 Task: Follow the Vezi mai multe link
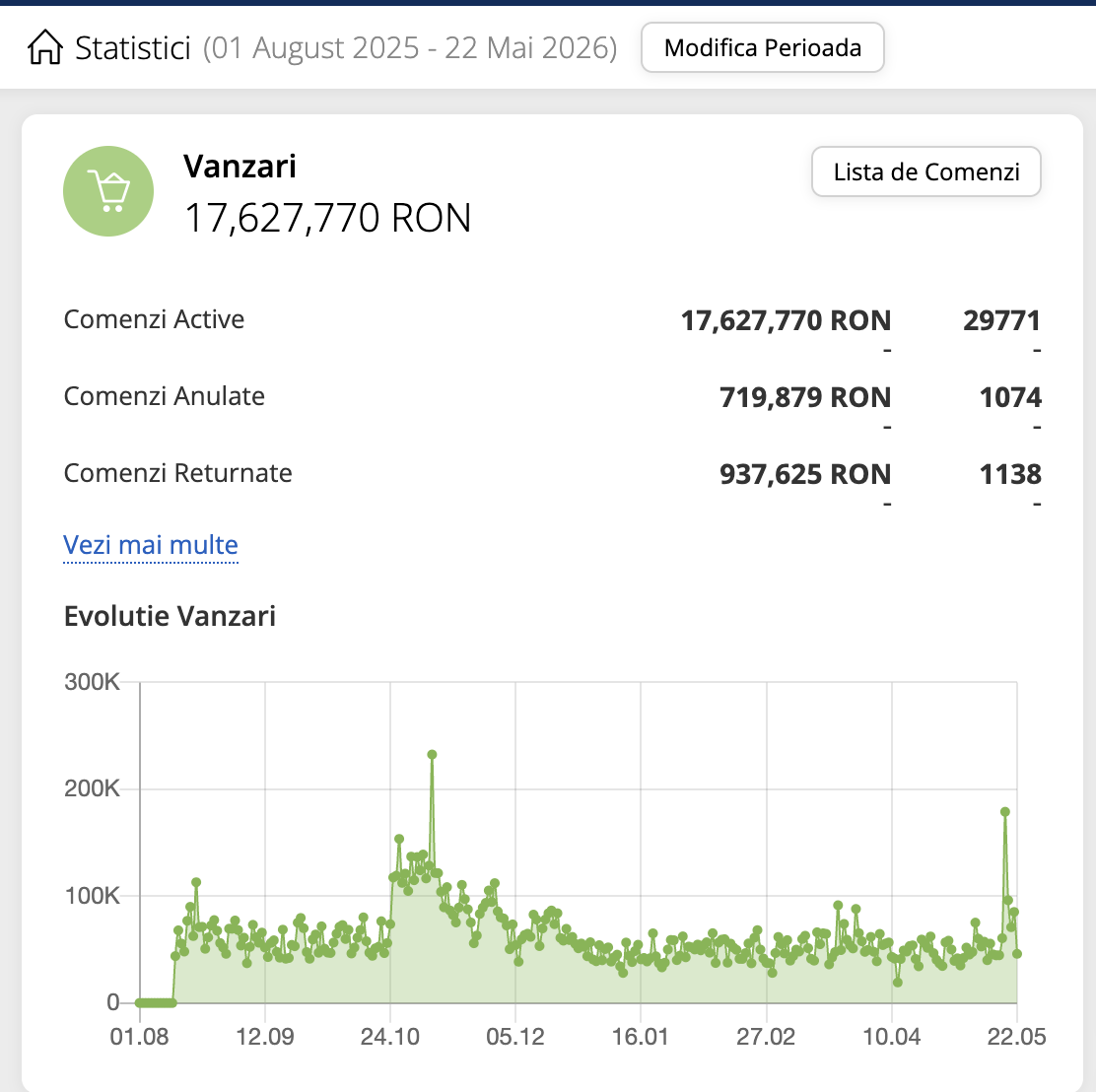click(150, 545)
